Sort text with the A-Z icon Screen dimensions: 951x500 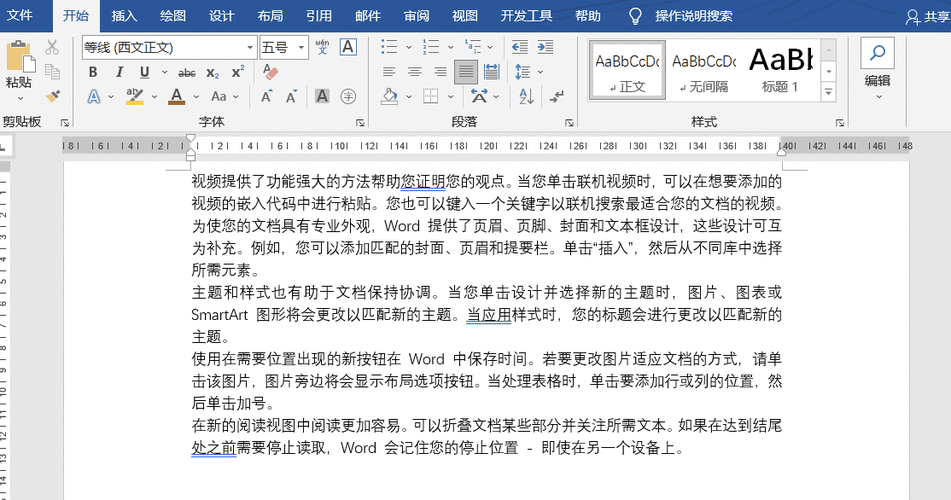tap(526, 96)
